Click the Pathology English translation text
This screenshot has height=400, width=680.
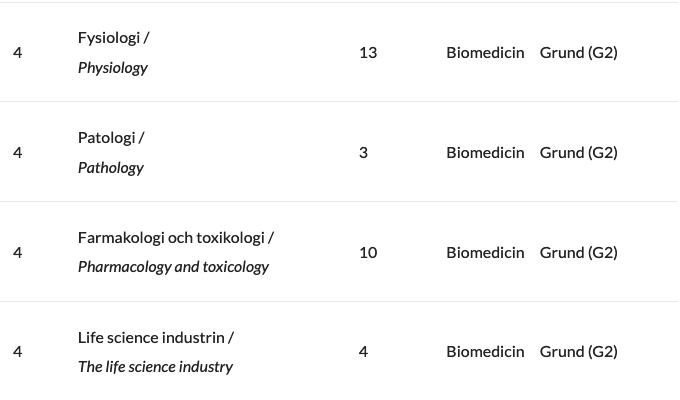111,168
